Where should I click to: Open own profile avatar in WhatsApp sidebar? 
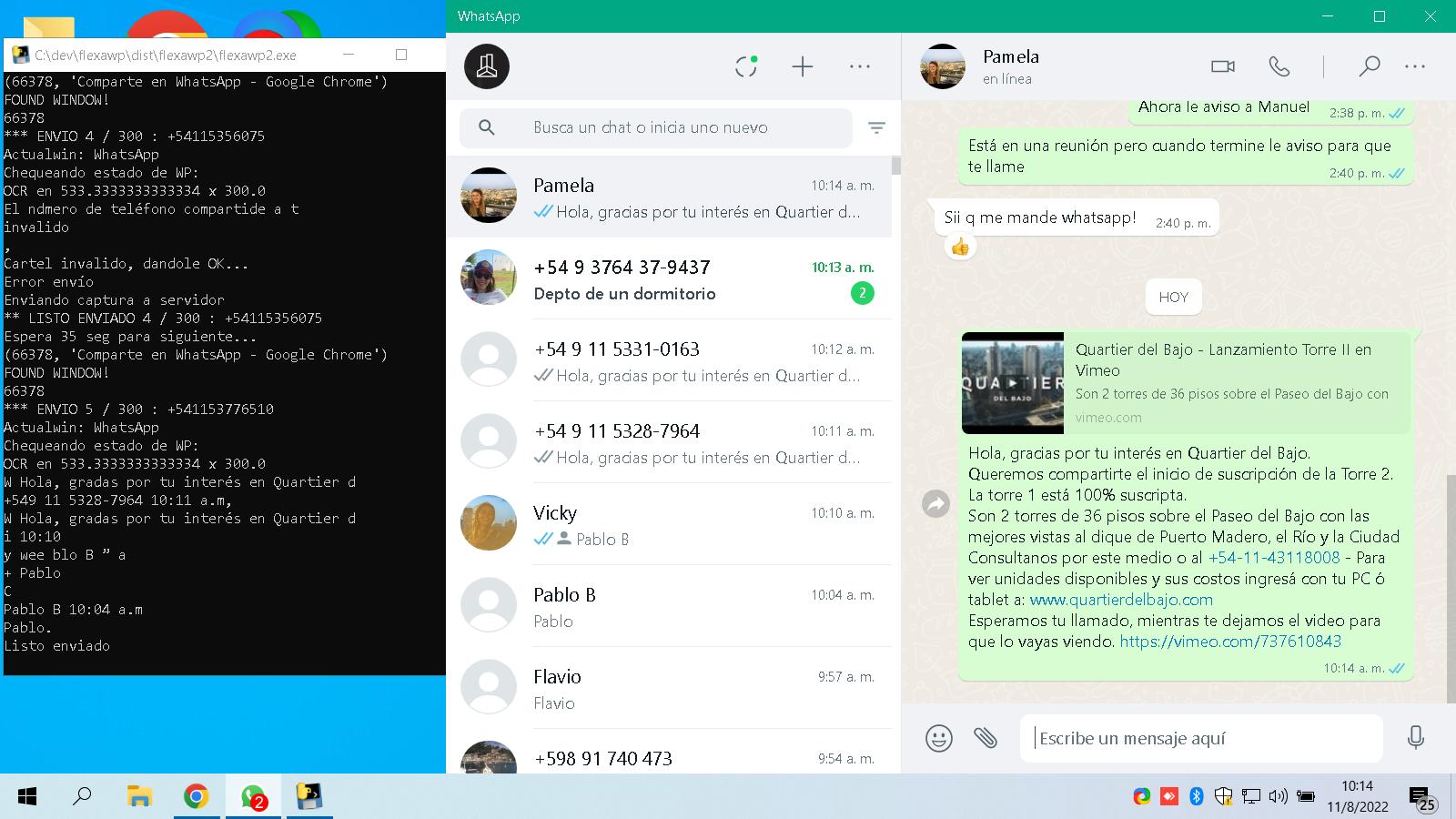(487, 66)
